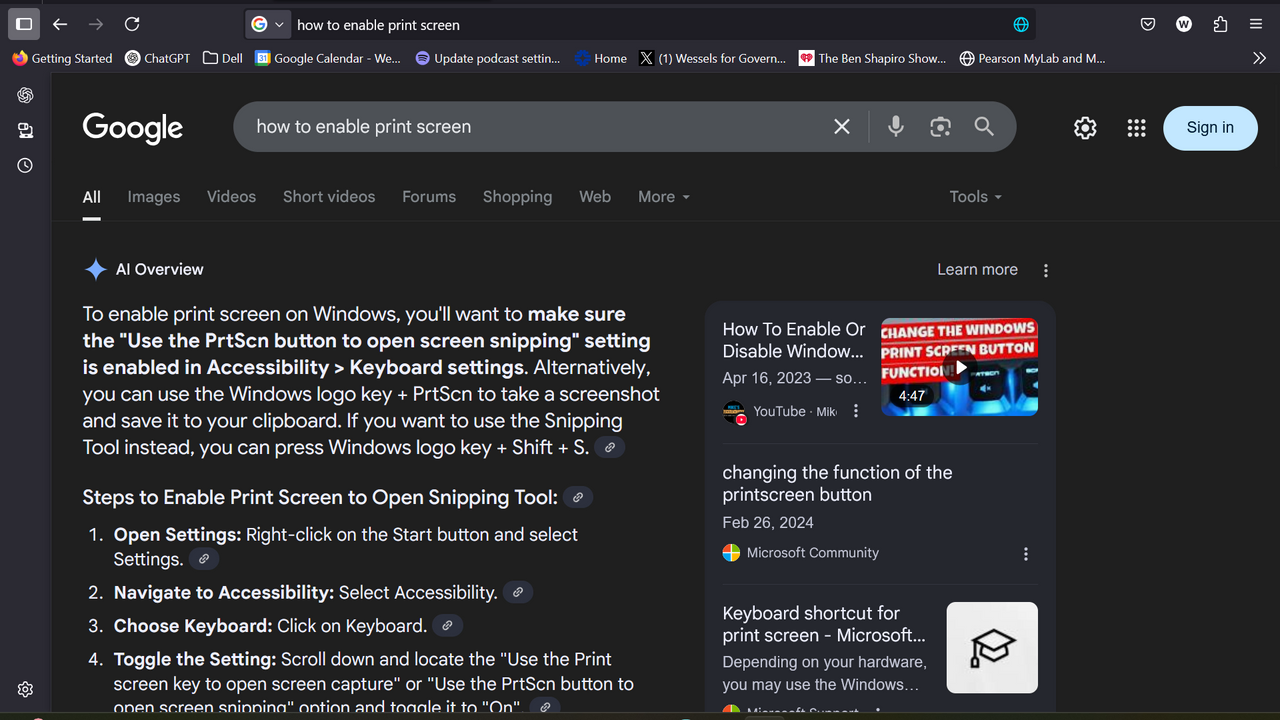
Task: Open the Pearson MyLab bookmark
Action: coord(1032,58)
